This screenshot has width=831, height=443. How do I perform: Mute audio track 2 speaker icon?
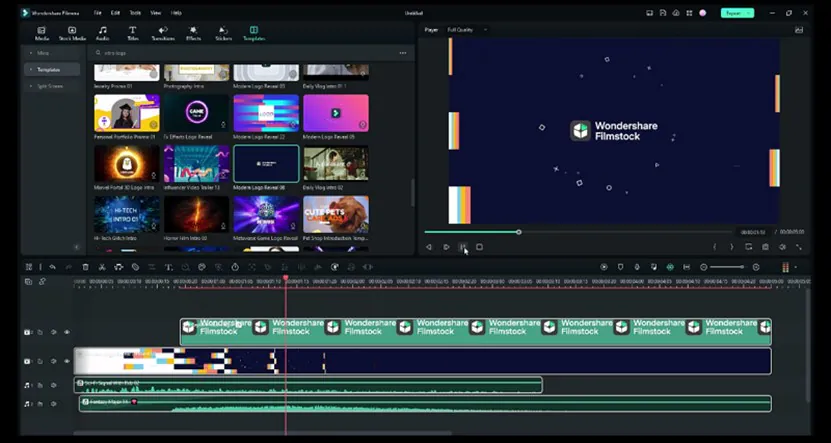[54, 404]
